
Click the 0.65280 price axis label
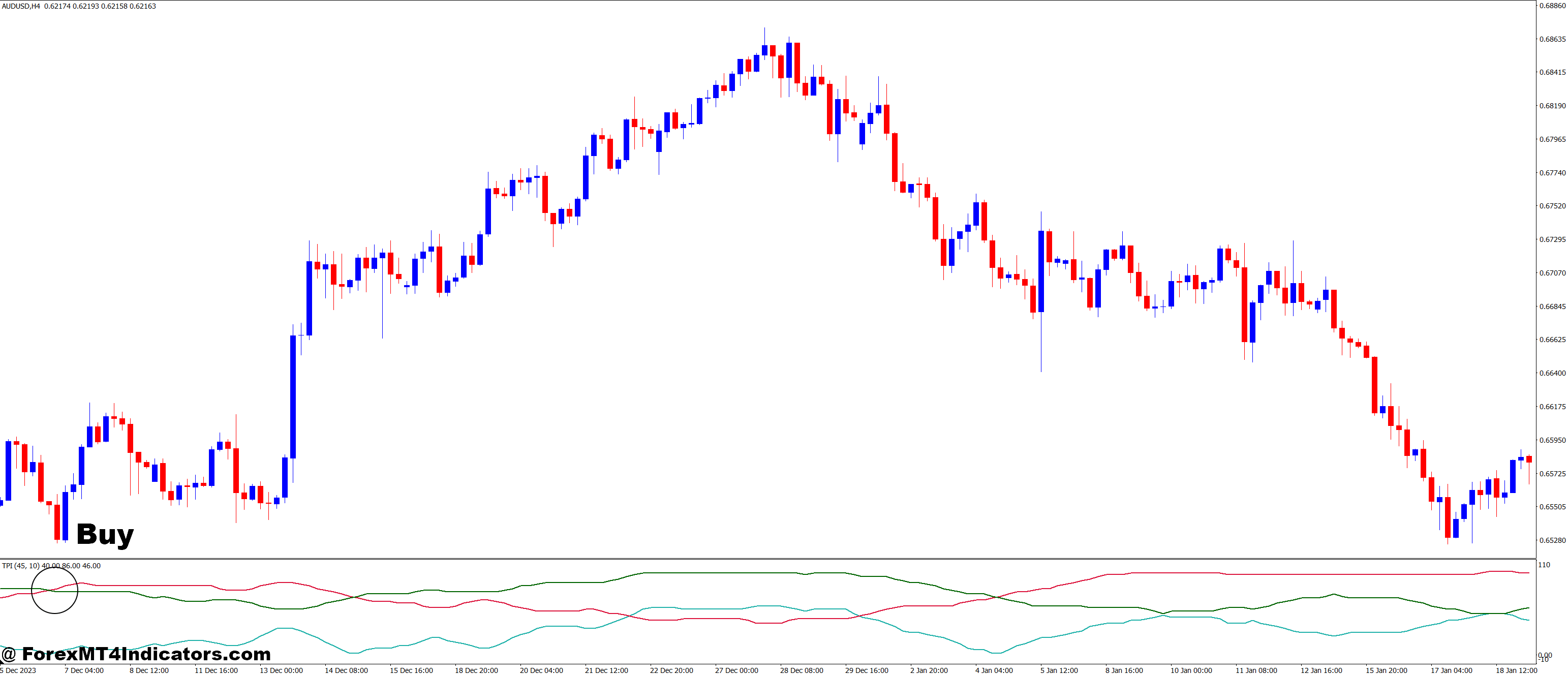tap(1552, 540)
